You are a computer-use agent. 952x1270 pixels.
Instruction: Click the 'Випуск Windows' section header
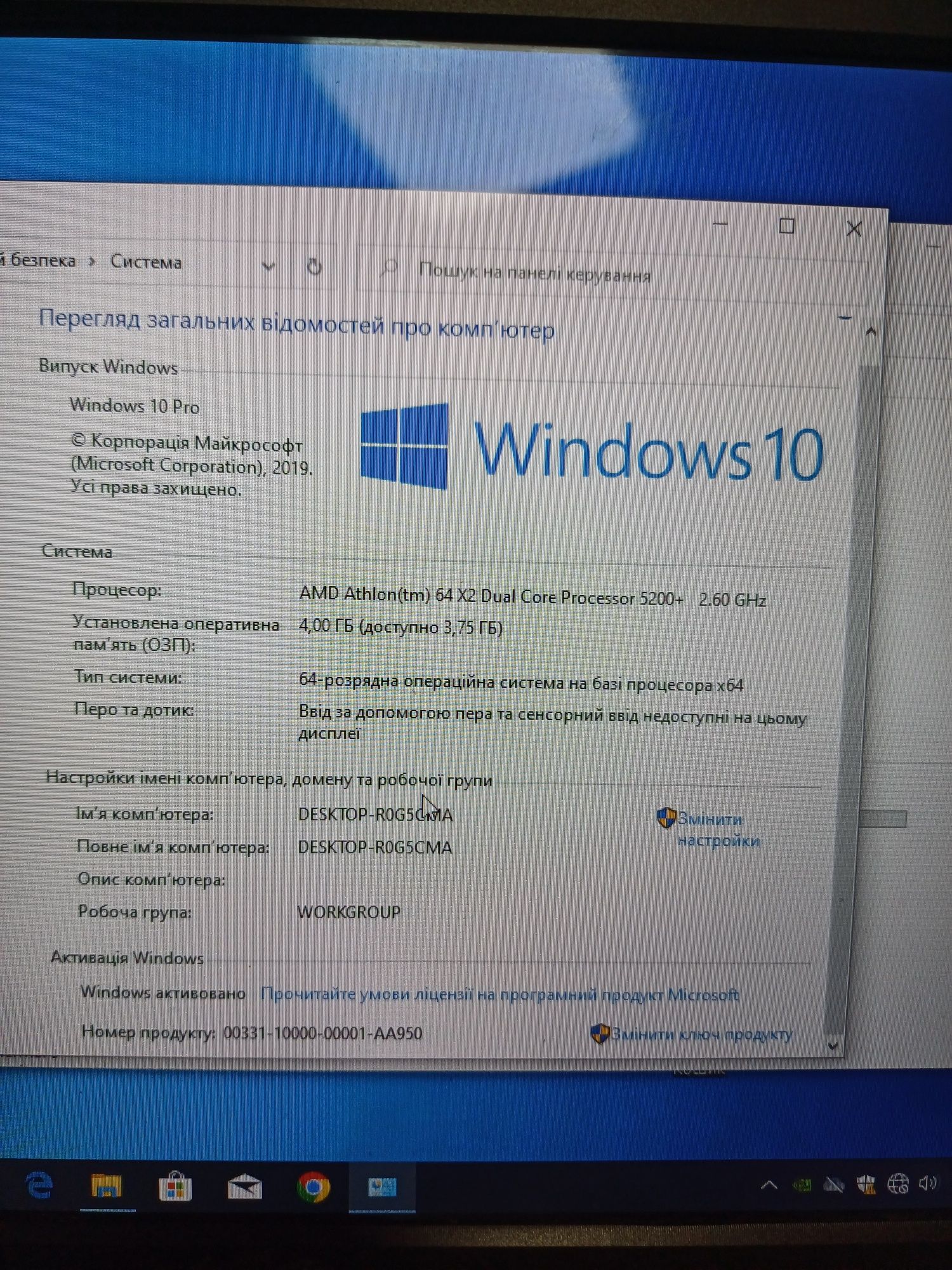click(x=108, y=366)
